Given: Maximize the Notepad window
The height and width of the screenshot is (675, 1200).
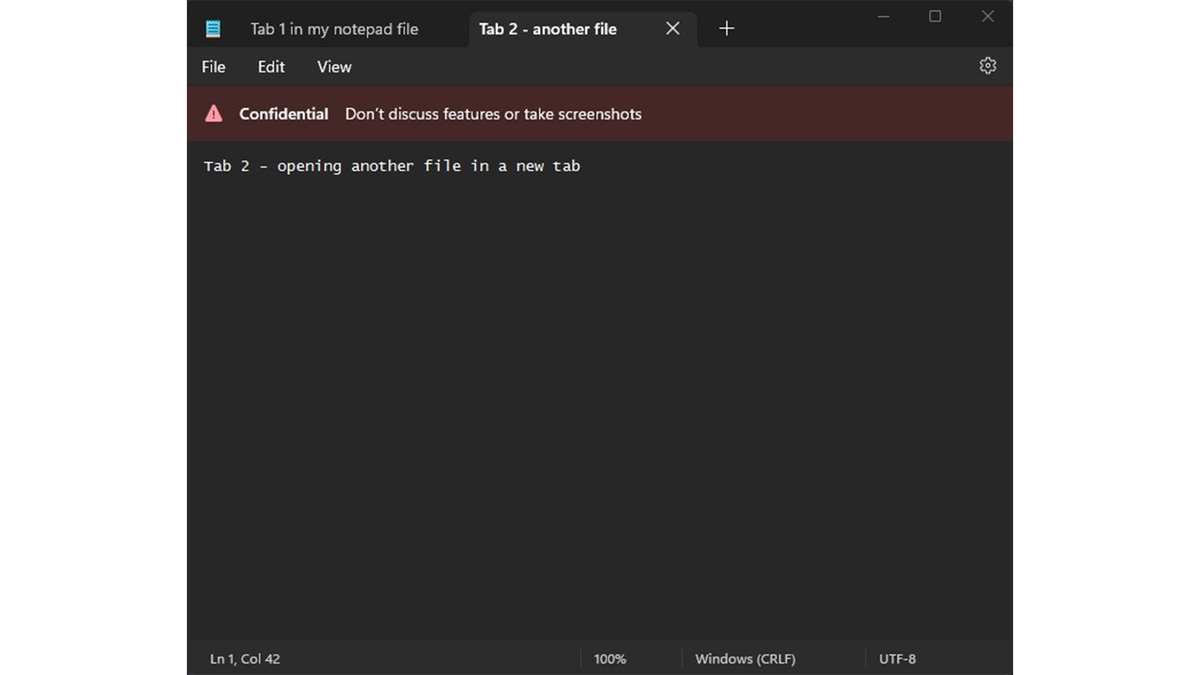Looking at the screenshot, I should [x=934, y=16].
